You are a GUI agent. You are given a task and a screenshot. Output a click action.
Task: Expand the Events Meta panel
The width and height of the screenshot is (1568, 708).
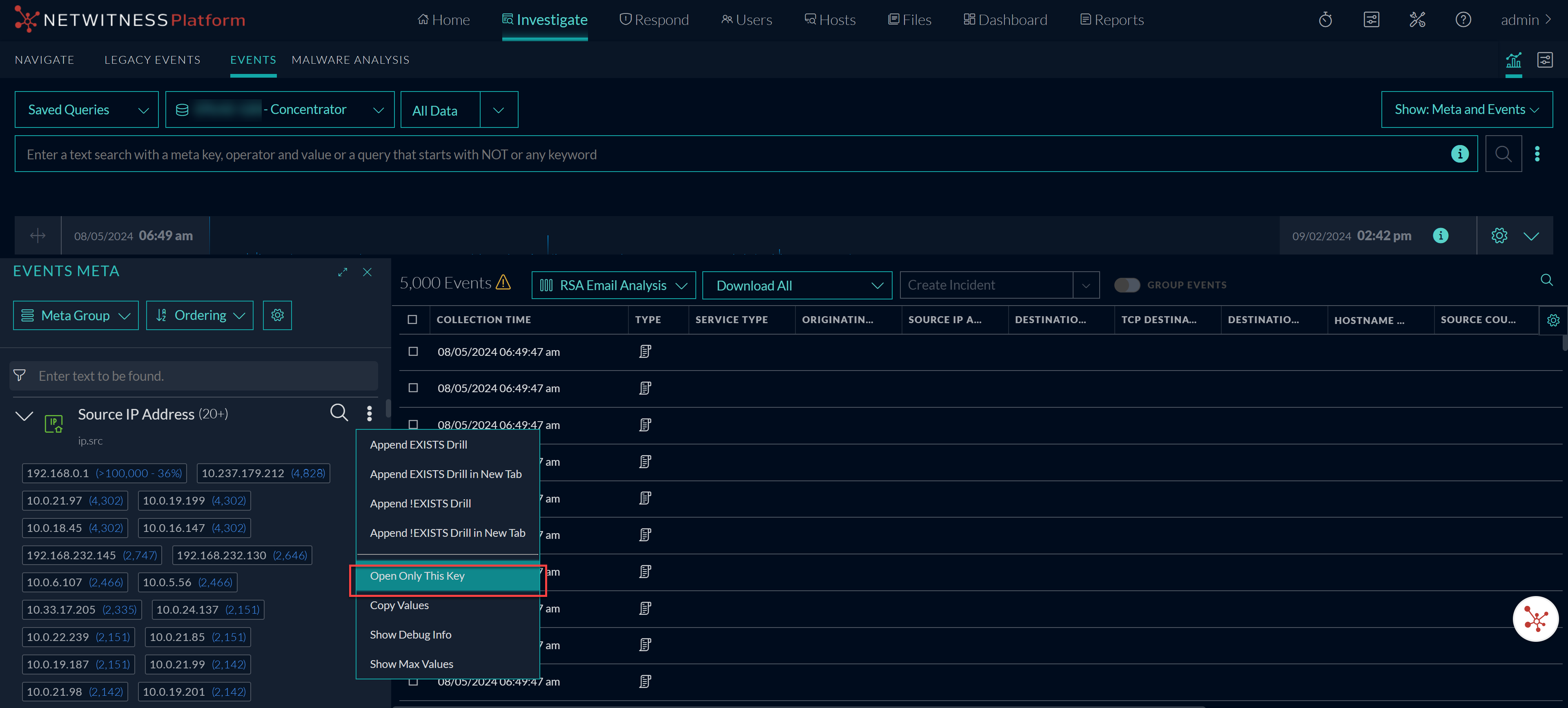tap(343, 272)
